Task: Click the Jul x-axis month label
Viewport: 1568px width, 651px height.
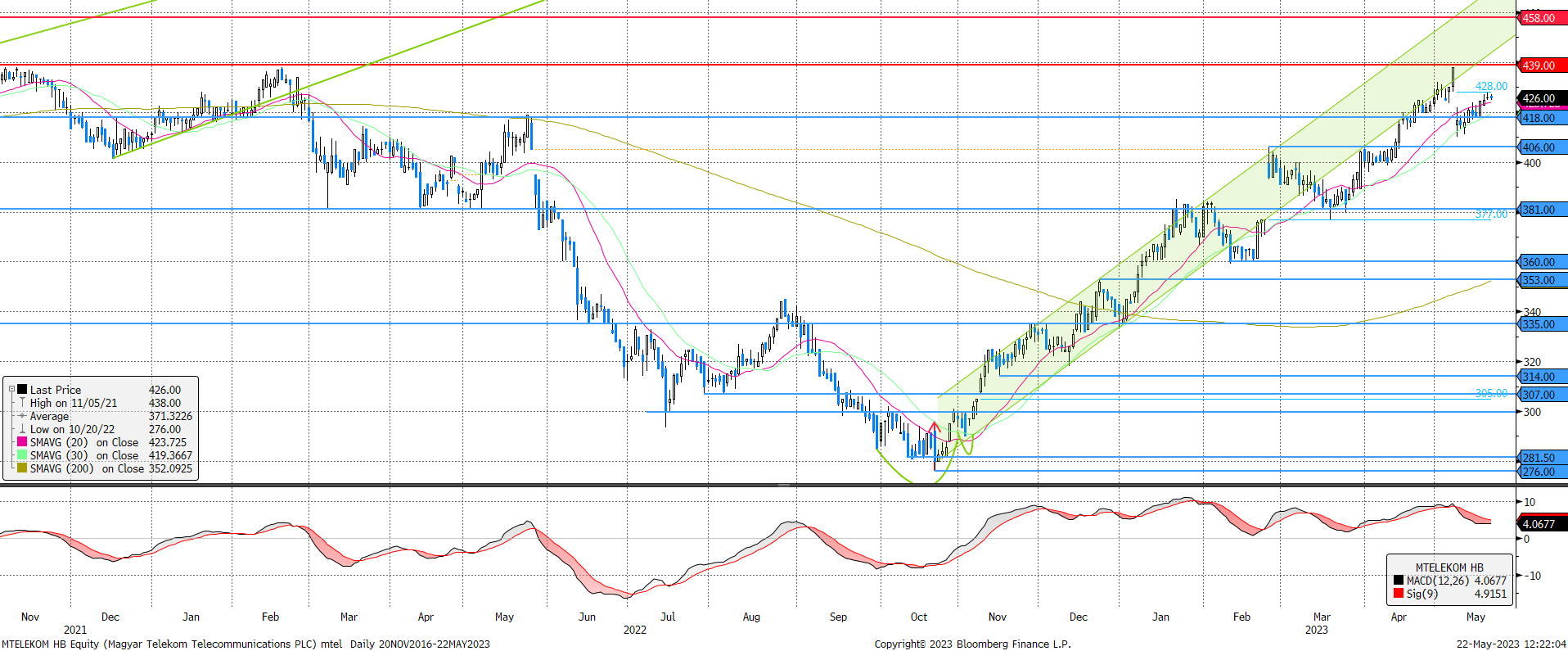Action: [668, 617]
